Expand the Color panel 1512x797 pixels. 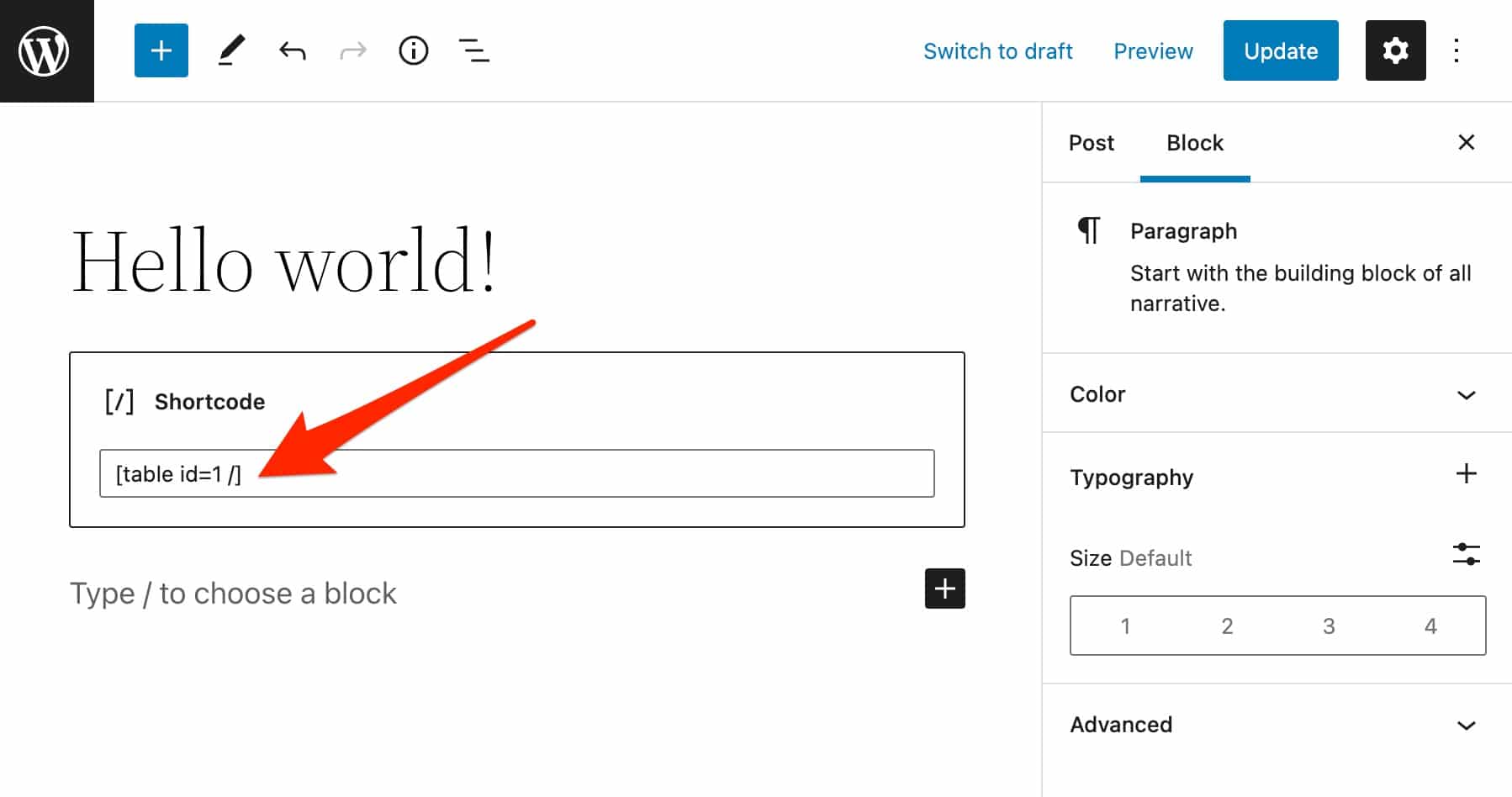pyautogui.click(x=1277, y=393)
